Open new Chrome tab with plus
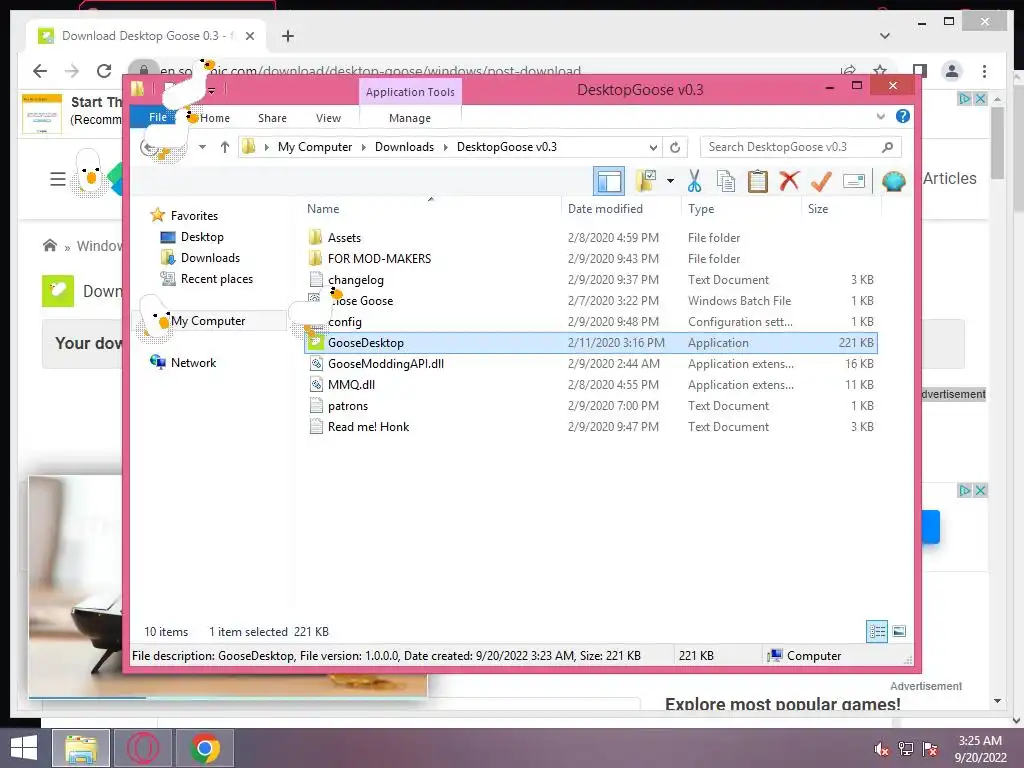This screenshot has height=768, width=1024. (x=288, y=36)
